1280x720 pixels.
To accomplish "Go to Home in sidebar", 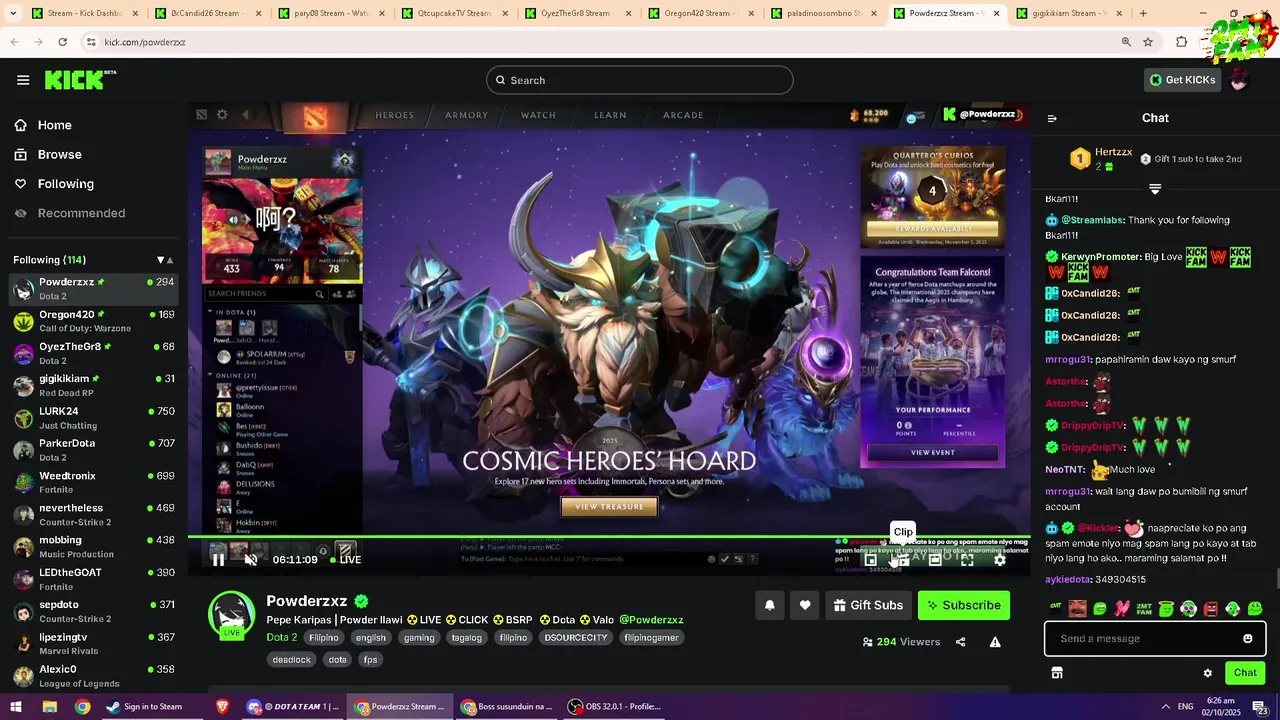I will click(54, 125).
